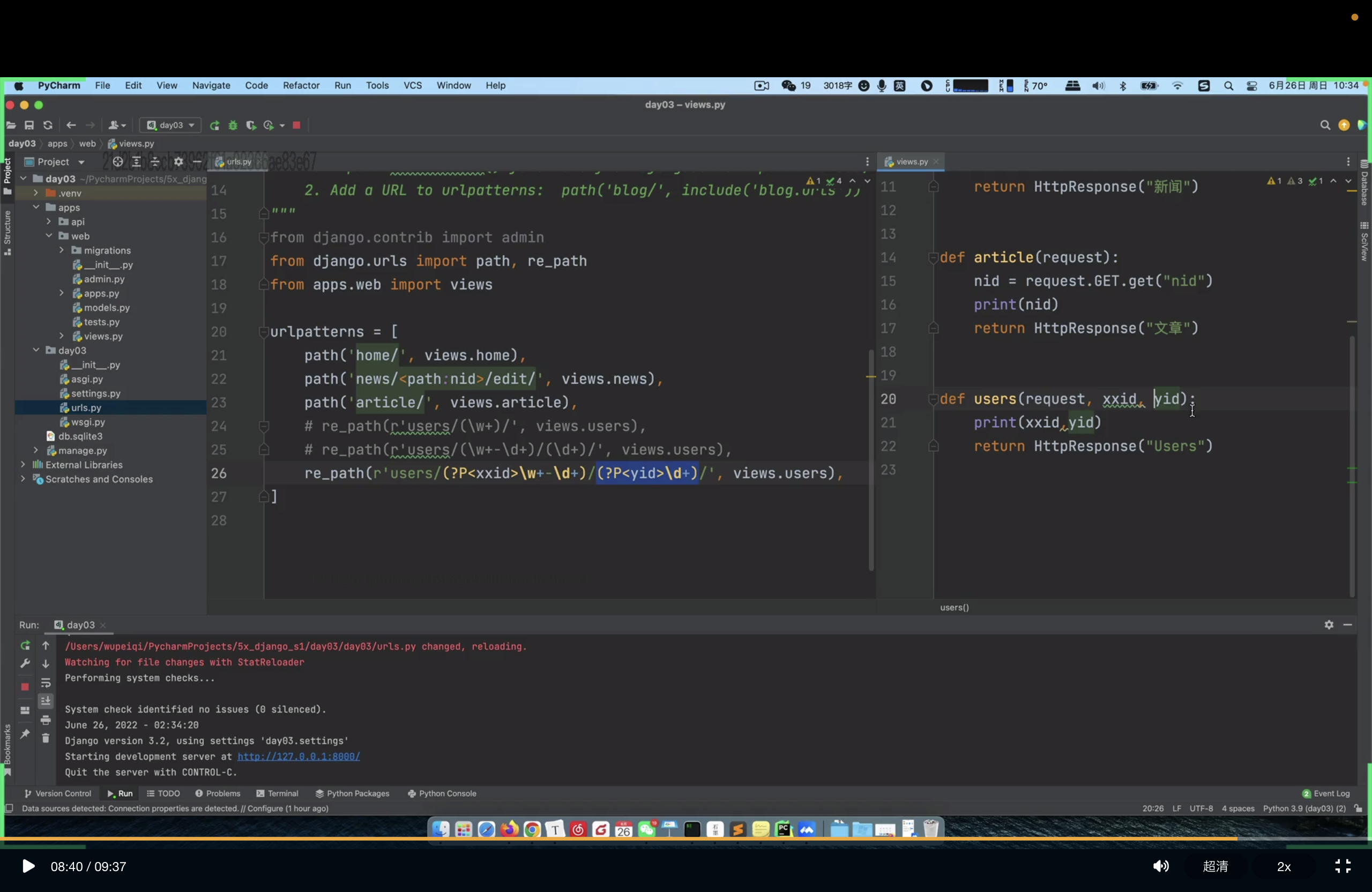Screen dimensions: 1372x892
Task: Select settings.py in project tree
Action: (x=96, y=393)
